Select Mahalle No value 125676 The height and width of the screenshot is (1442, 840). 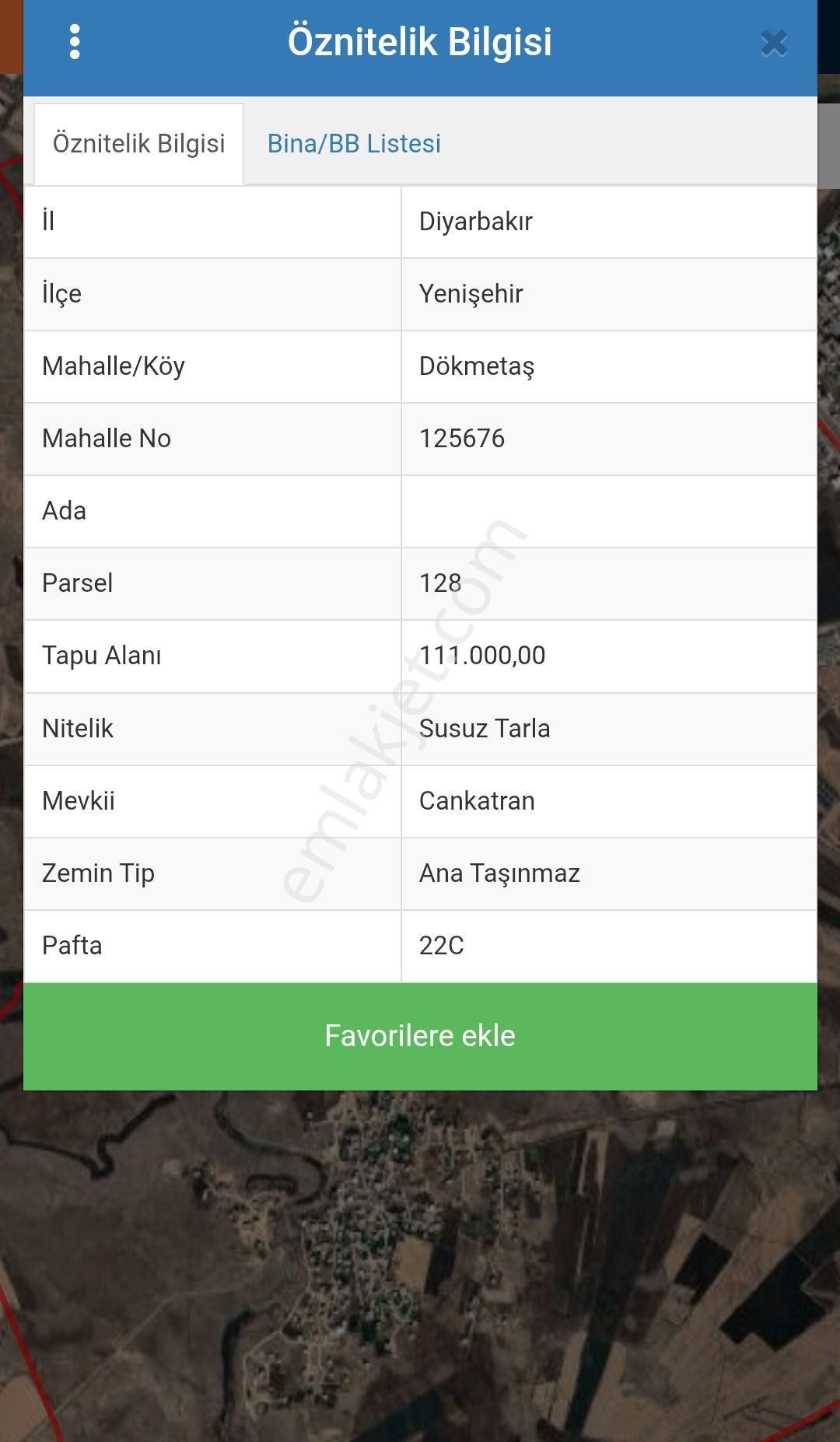[461, 439]
